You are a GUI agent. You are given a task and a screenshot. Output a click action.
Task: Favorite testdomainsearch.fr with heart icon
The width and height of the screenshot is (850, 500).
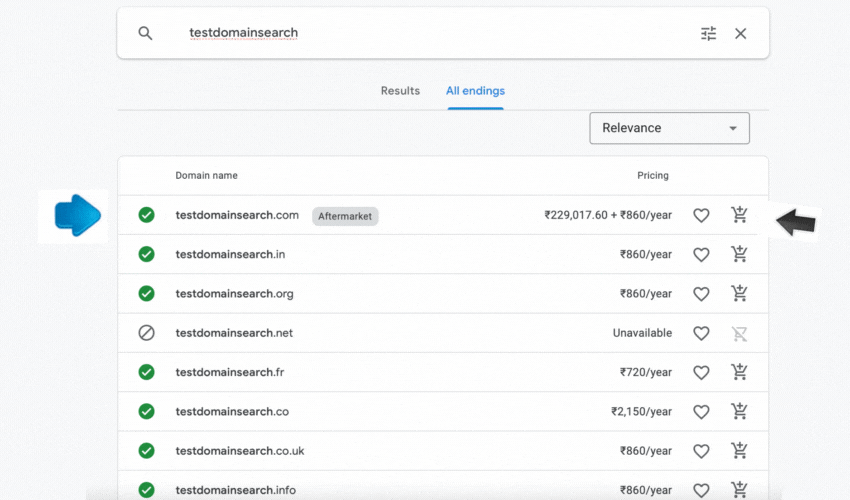point(701,373)
